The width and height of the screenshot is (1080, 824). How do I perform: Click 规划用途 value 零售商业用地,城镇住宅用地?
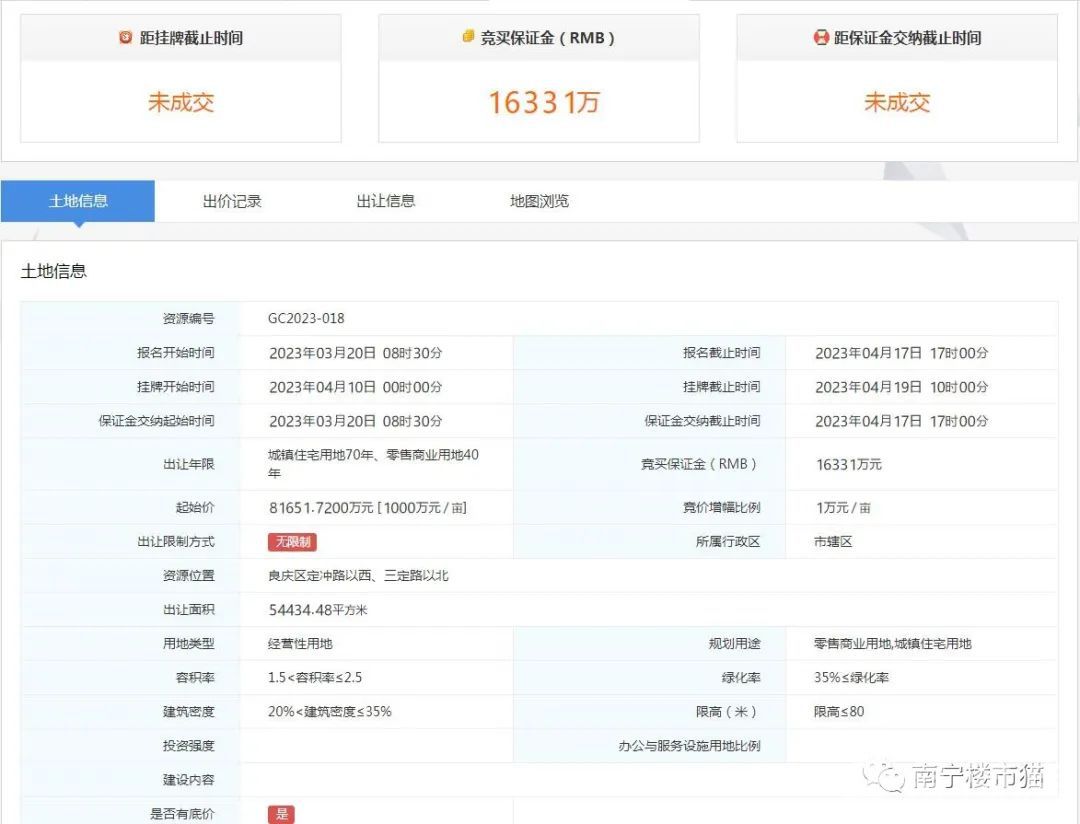pyautogui.click(x=893, y=643)
